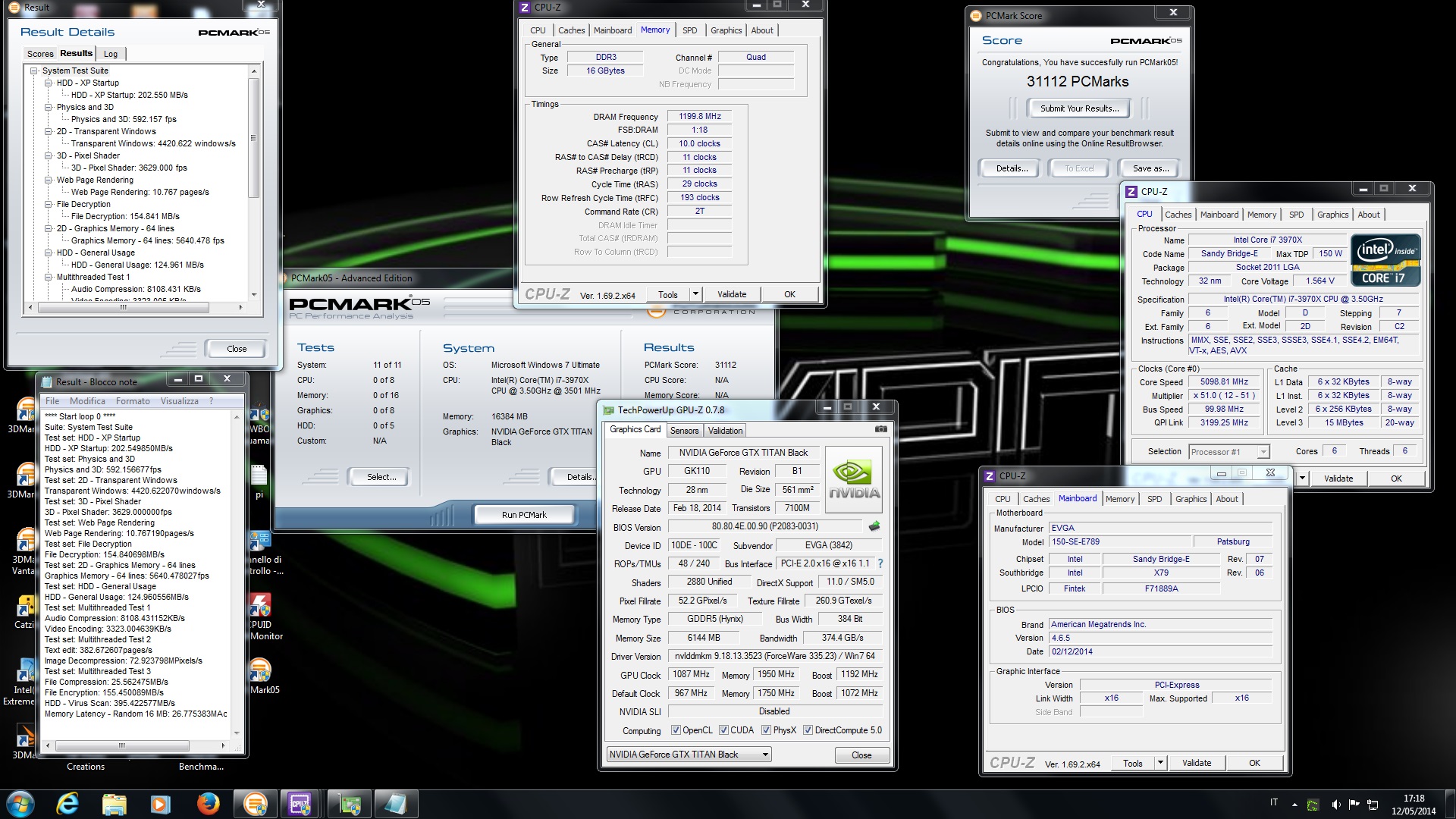Toggle the PhysX checkbox in GPU-Z
Screen dimensions: 1456x819
pos(767,730)
